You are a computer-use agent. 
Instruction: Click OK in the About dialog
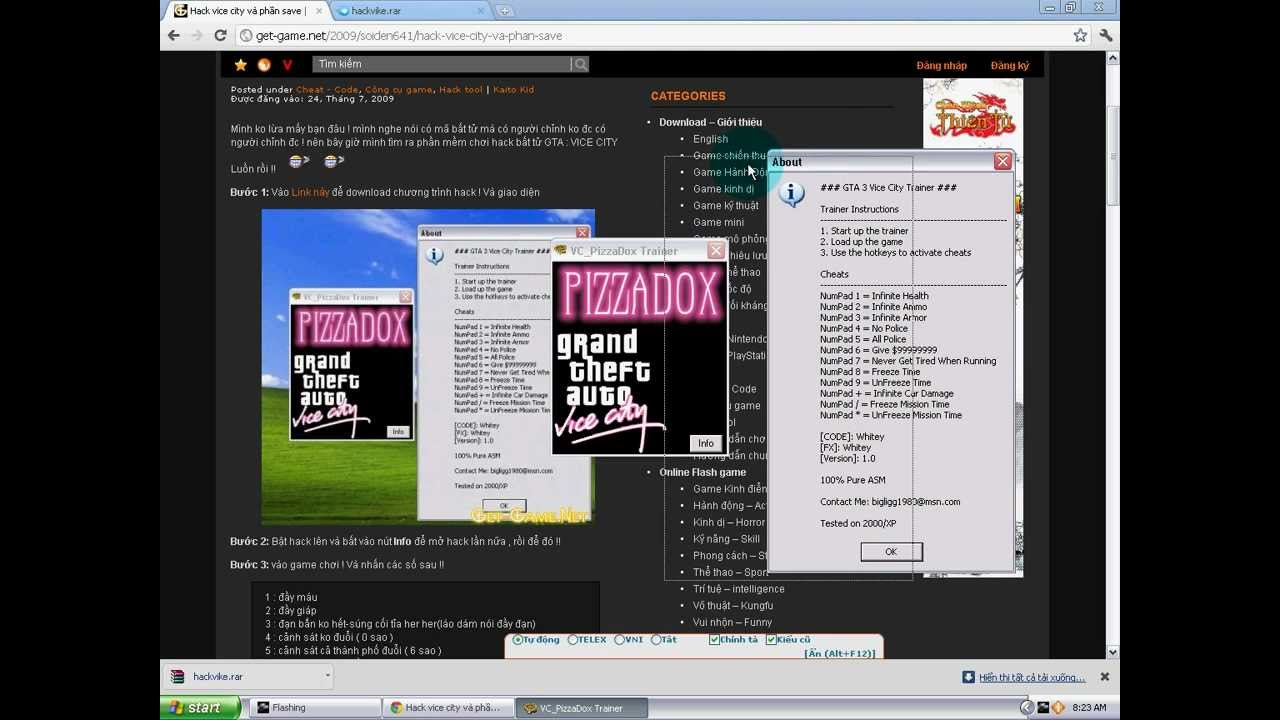(x=891, y=552)
